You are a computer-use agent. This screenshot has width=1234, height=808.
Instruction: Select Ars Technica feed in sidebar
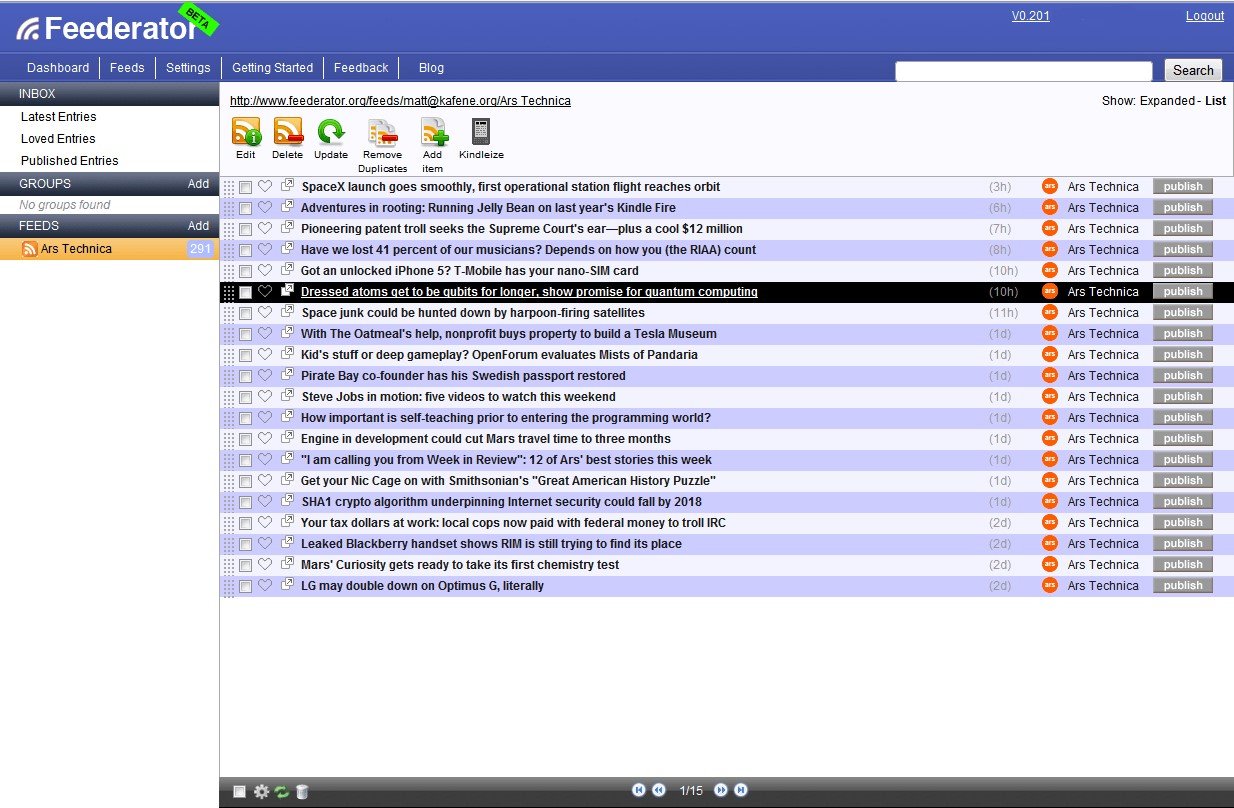click(109, 249)
